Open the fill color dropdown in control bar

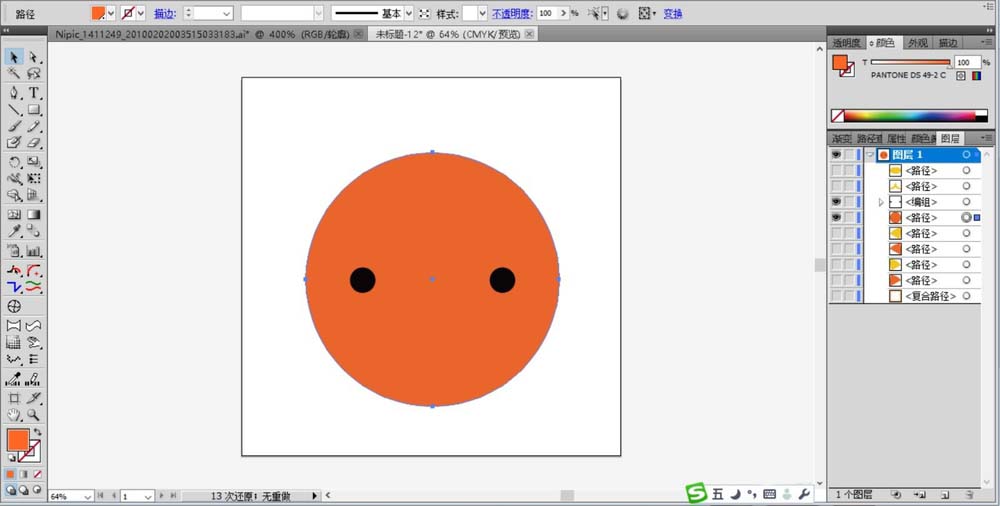click(x=111, y=14)
